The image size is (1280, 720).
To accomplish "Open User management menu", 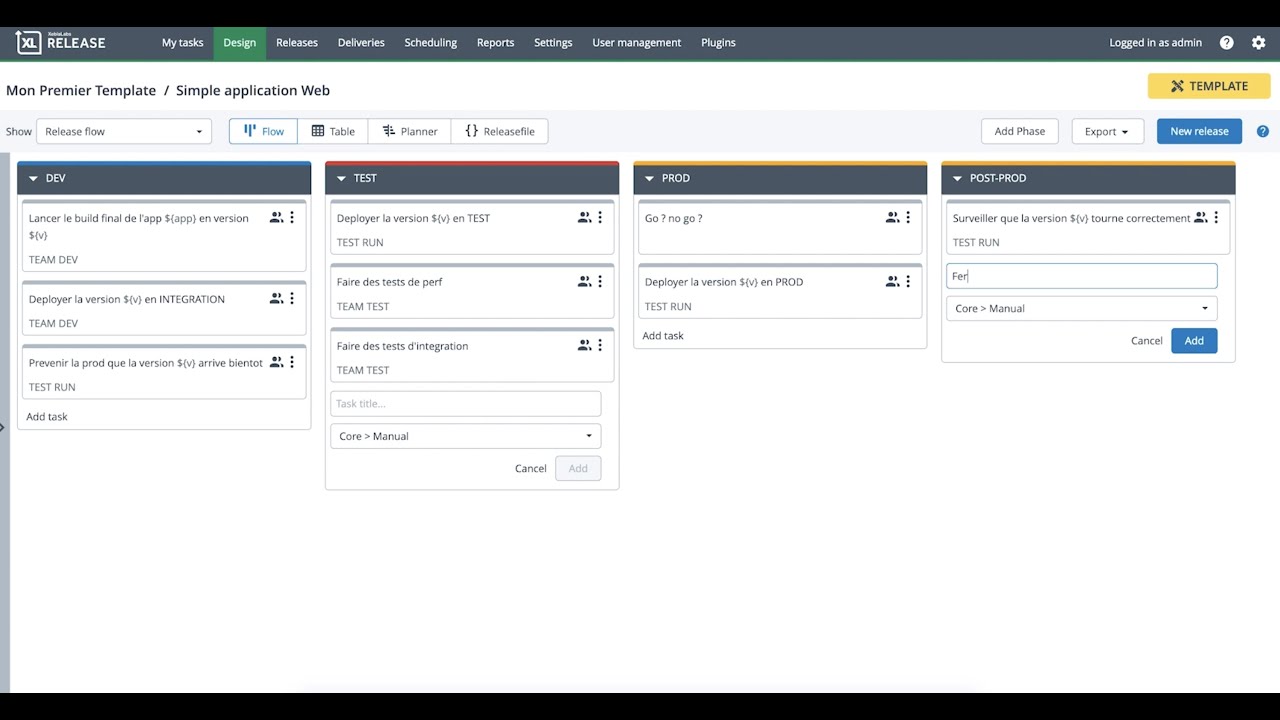I will coord(637,43).
